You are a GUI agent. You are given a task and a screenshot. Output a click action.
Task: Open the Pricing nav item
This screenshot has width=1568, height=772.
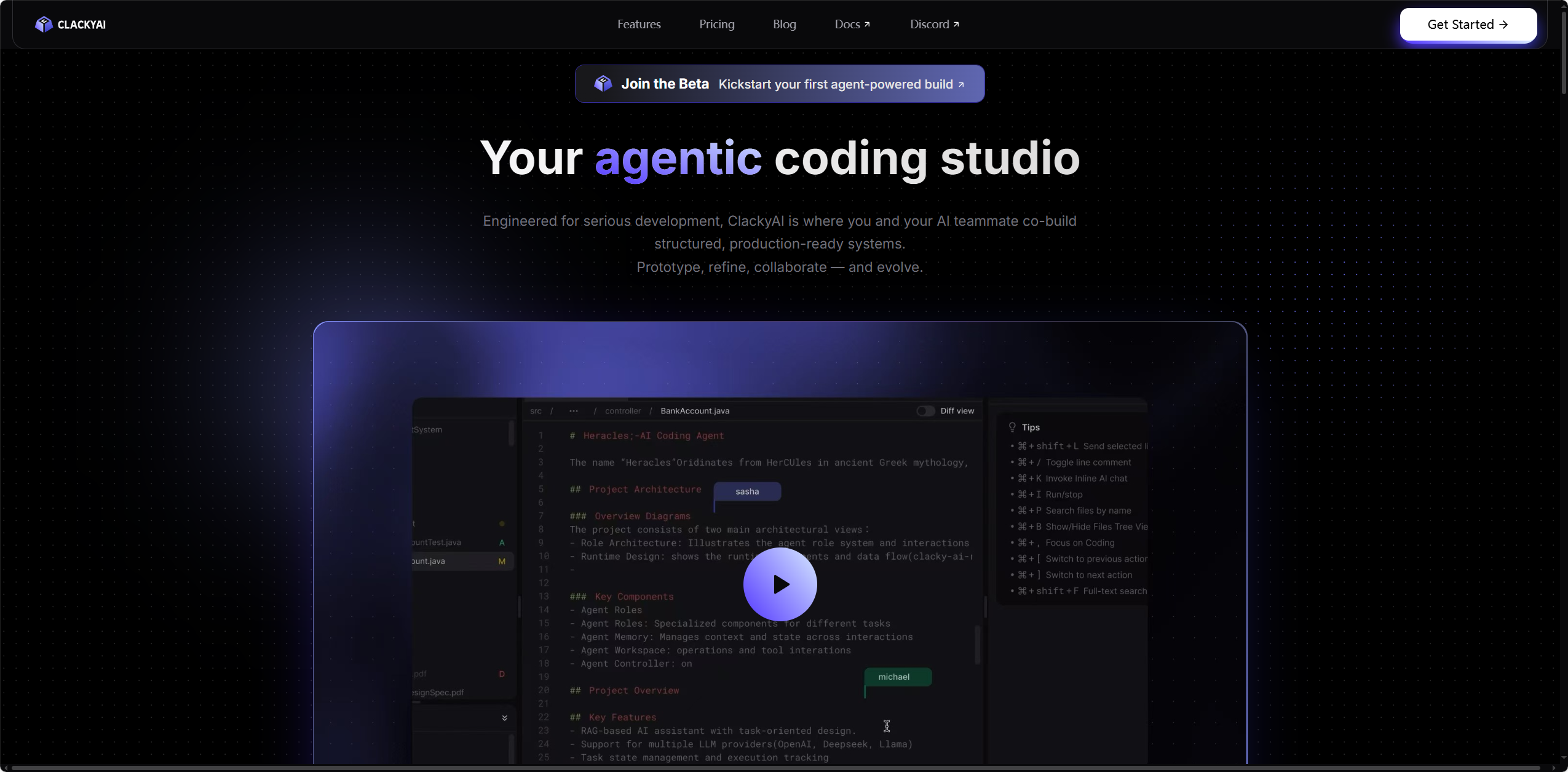click(x=716, y=25)
